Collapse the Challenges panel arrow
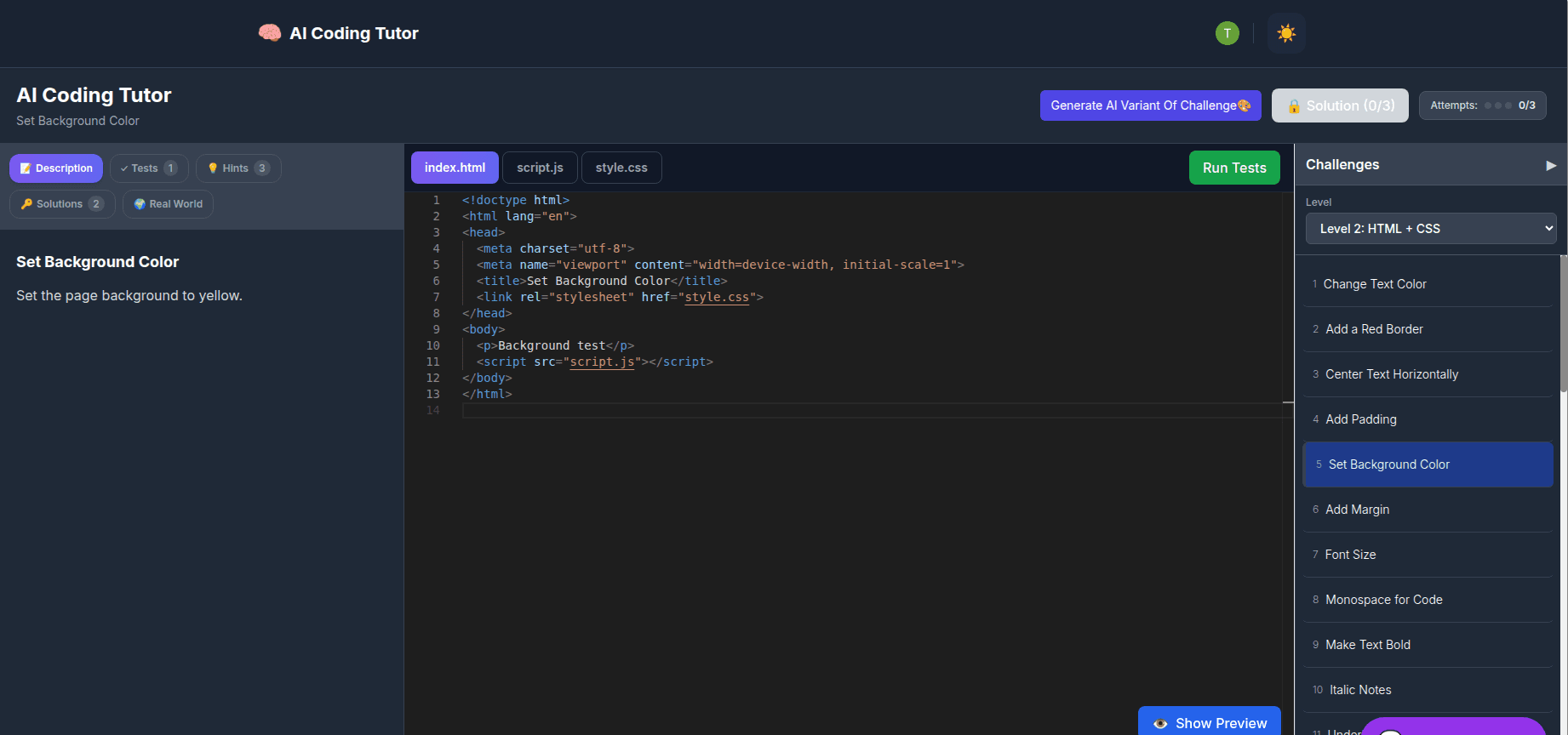1568x735 pixels. 1551,165
